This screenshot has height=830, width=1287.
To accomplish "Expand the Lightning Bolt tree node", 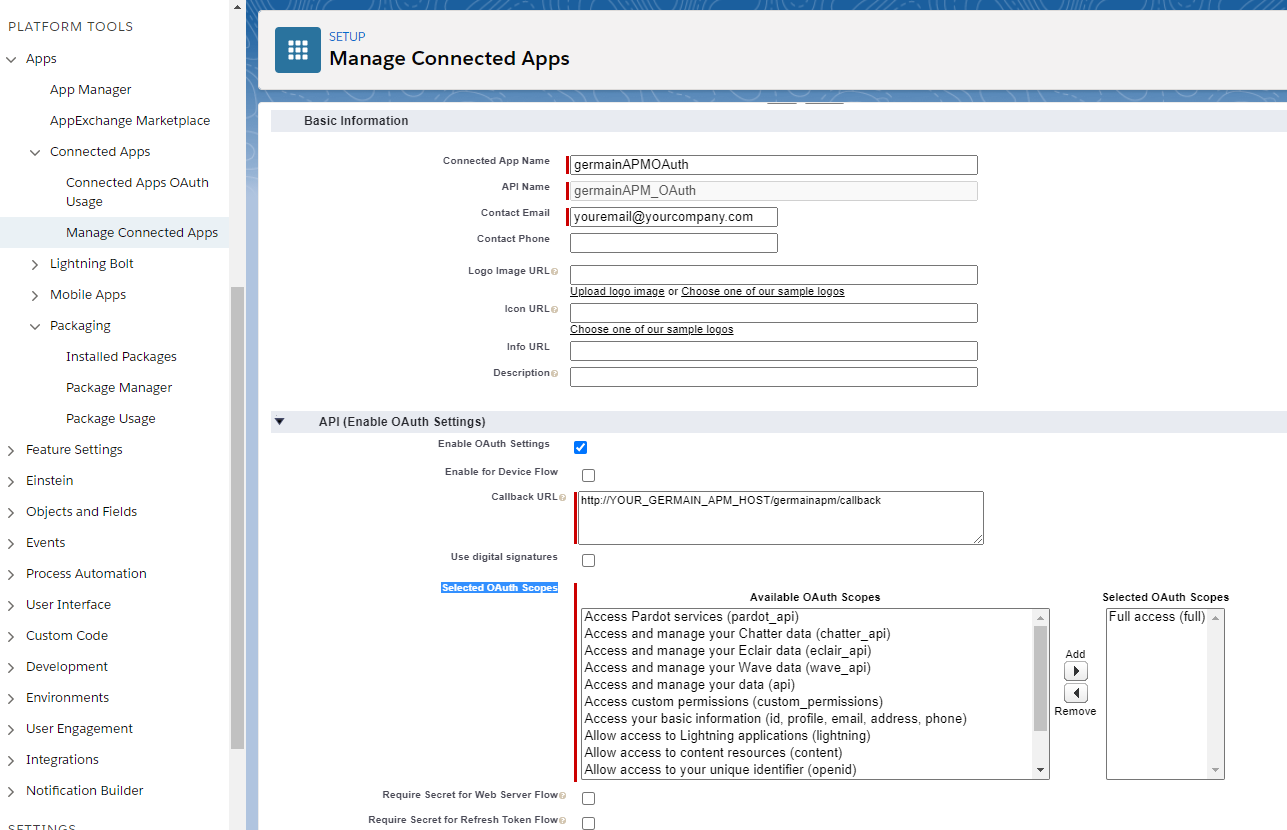I will pyautogui.click(x=35, y=264).
